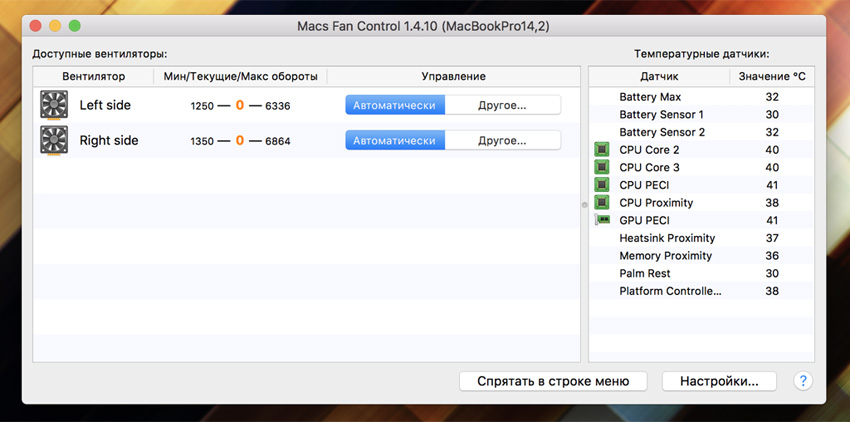Click the Right side fan icon

coord(53,140)
